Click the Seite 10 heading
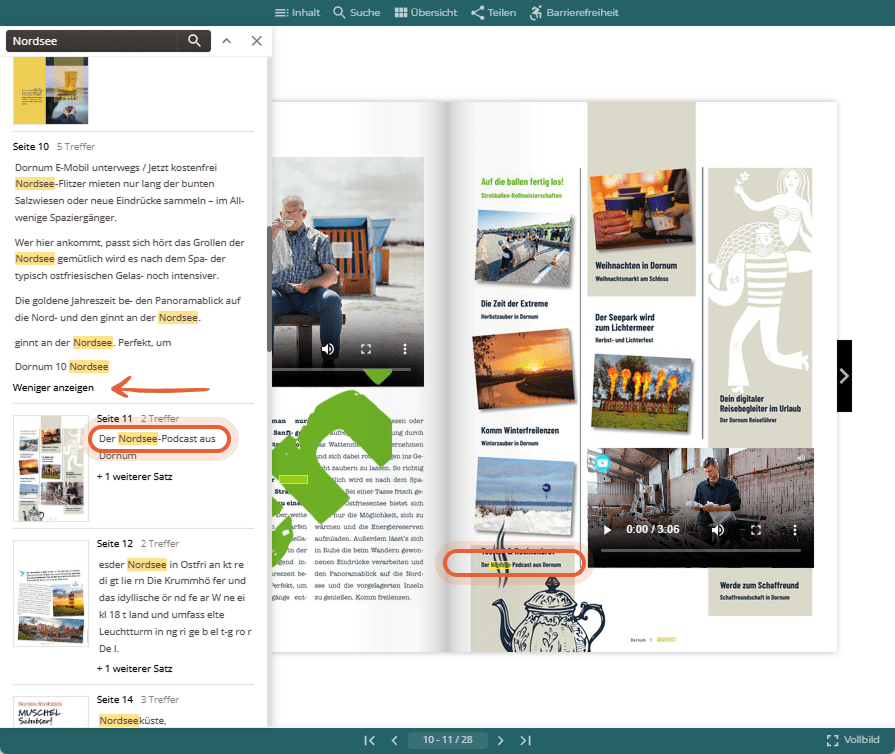The height and width of the screenshot is (754, 895). pyautogui.click(x=31, y=147)
